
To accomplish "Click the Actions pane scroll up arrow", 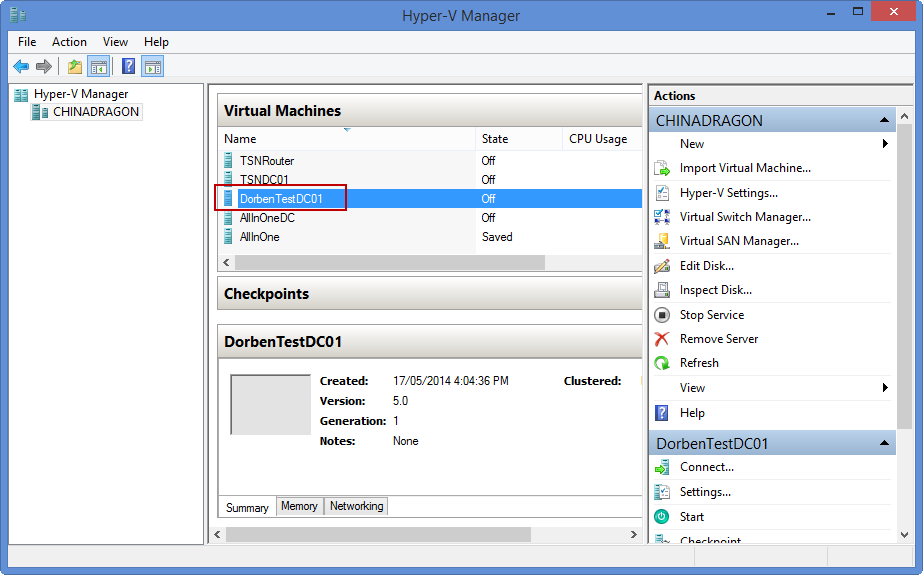I will click(x=905, y=117).
